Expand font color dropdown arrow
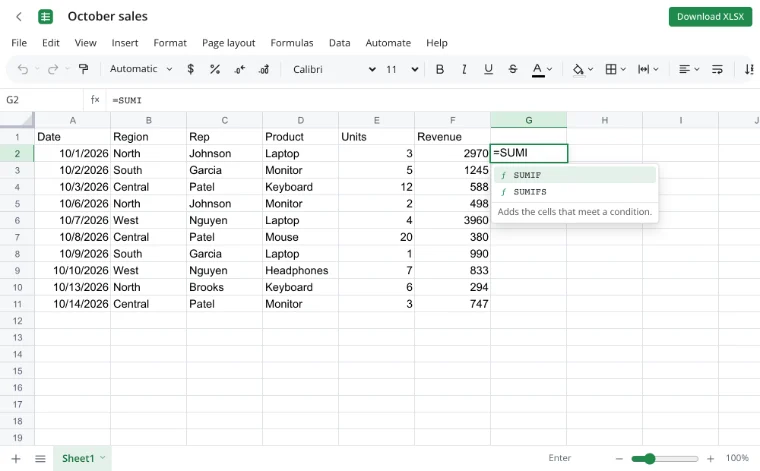The width and height of the screenshot is (760, 471). pyautogui.click(x=550, y=69)
